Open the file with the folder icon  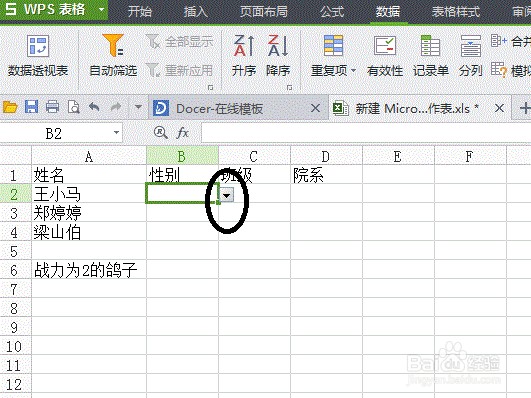coord(10,108)
